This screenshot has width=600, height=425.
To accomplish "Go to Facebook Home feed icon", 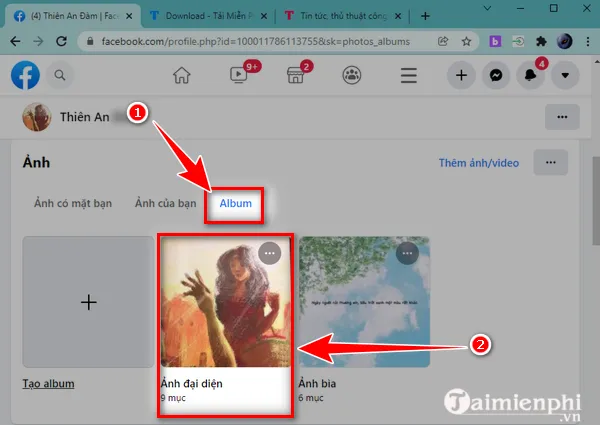I will tap(182, 75).
